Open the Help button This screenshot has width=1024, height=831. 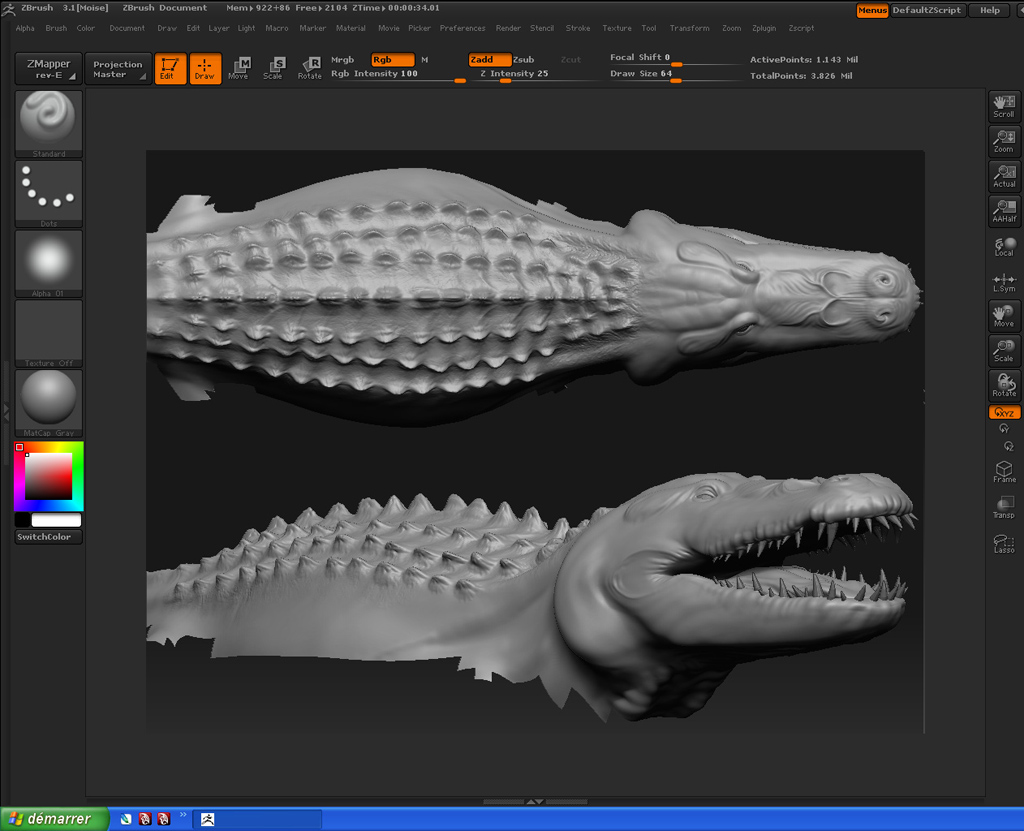point(990,10)
